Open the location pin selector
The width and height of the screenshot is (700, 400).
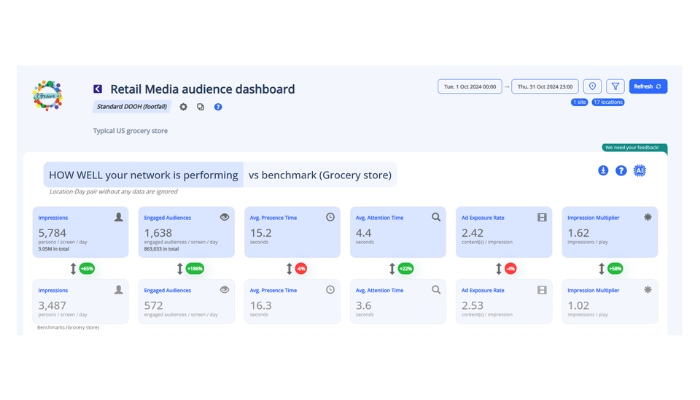pos(591,87)
